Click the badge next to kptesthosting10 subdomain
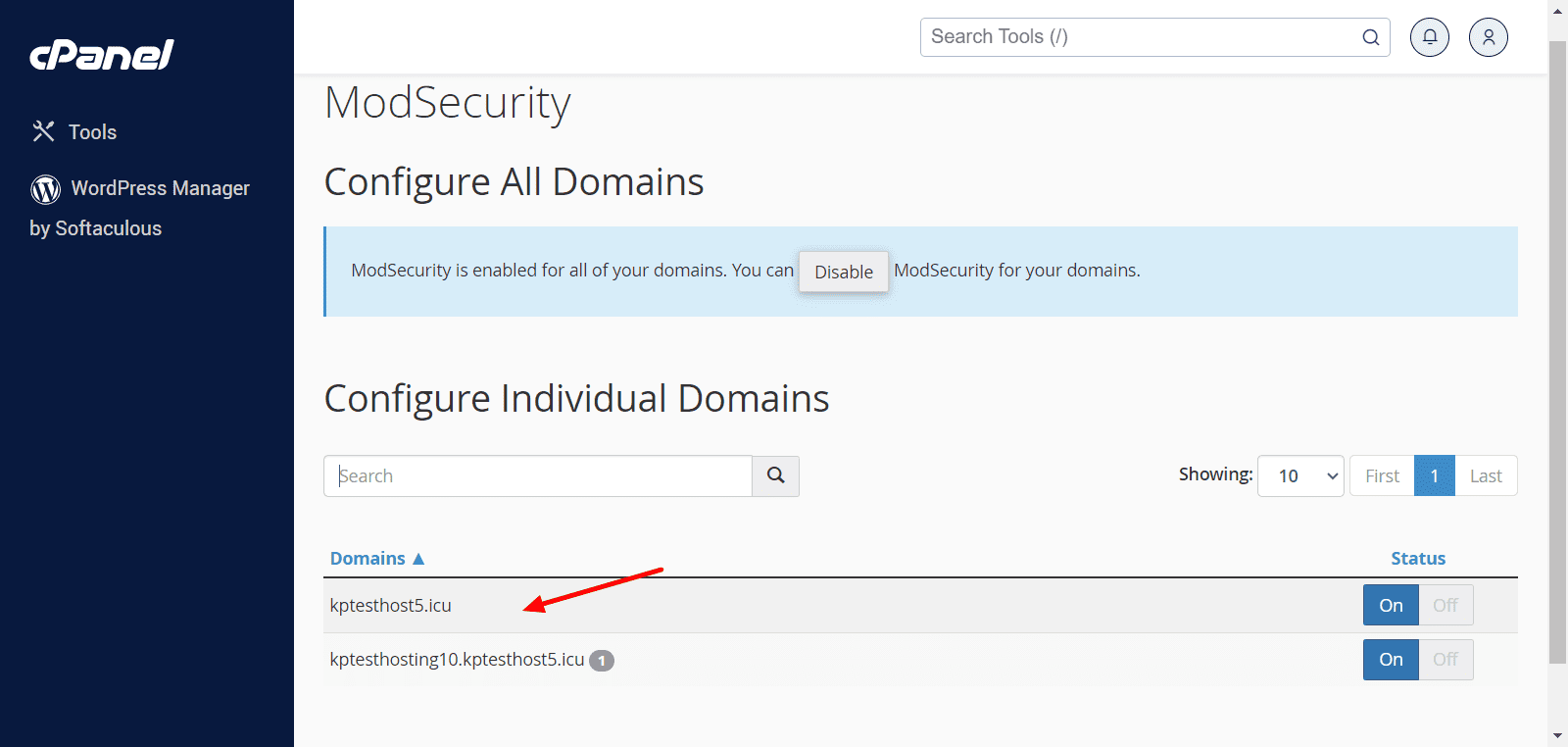The image size is (1568, 747). [602, 661]
